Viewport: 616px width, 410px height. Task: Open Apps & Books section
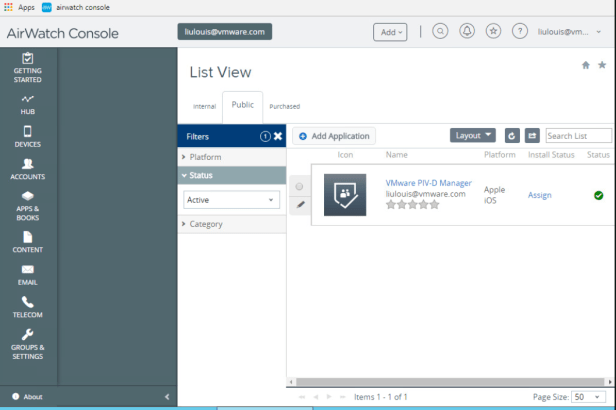point(28,206)
